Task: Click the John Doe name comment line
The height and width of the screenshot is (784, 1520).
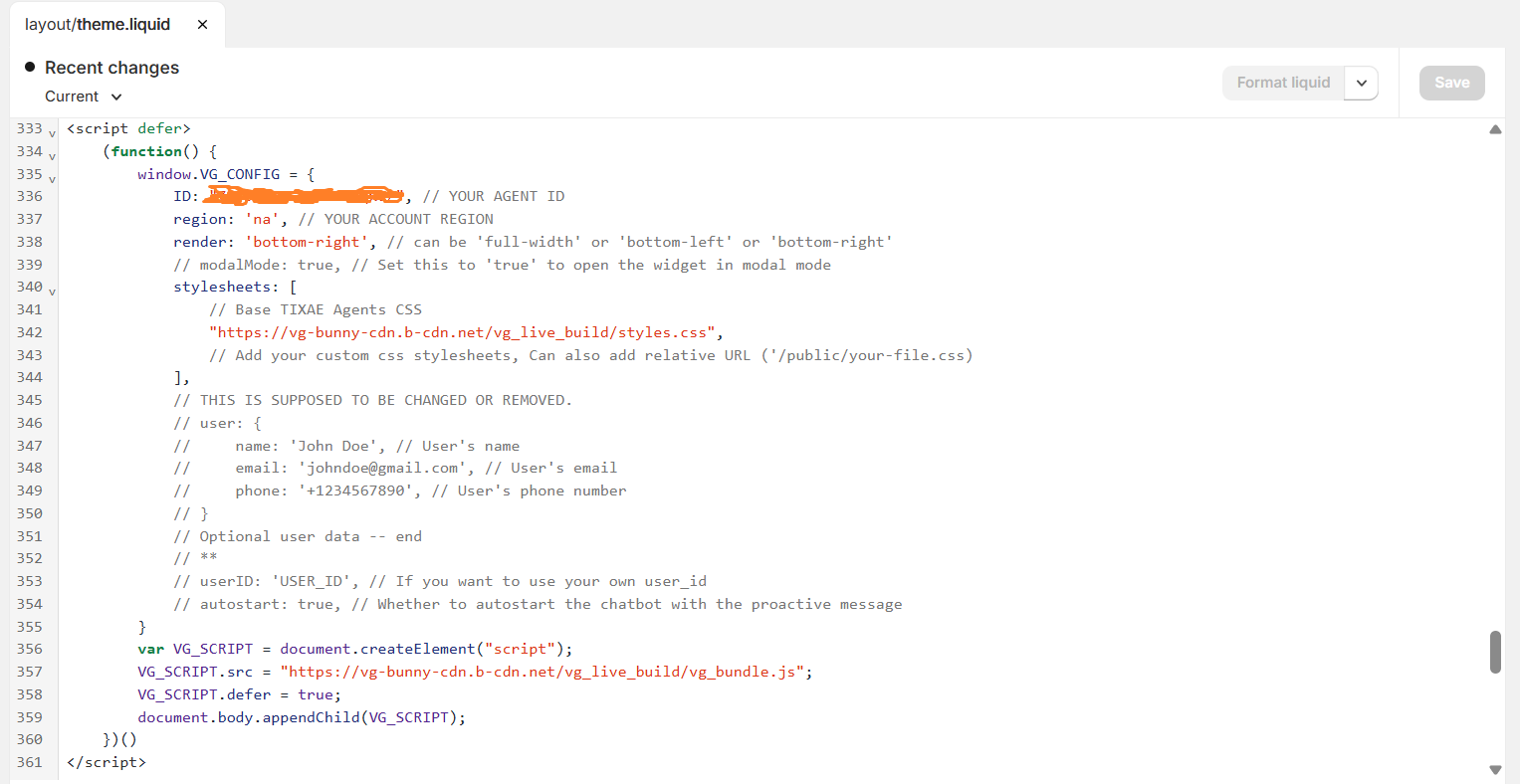Action: click(346, 446)
